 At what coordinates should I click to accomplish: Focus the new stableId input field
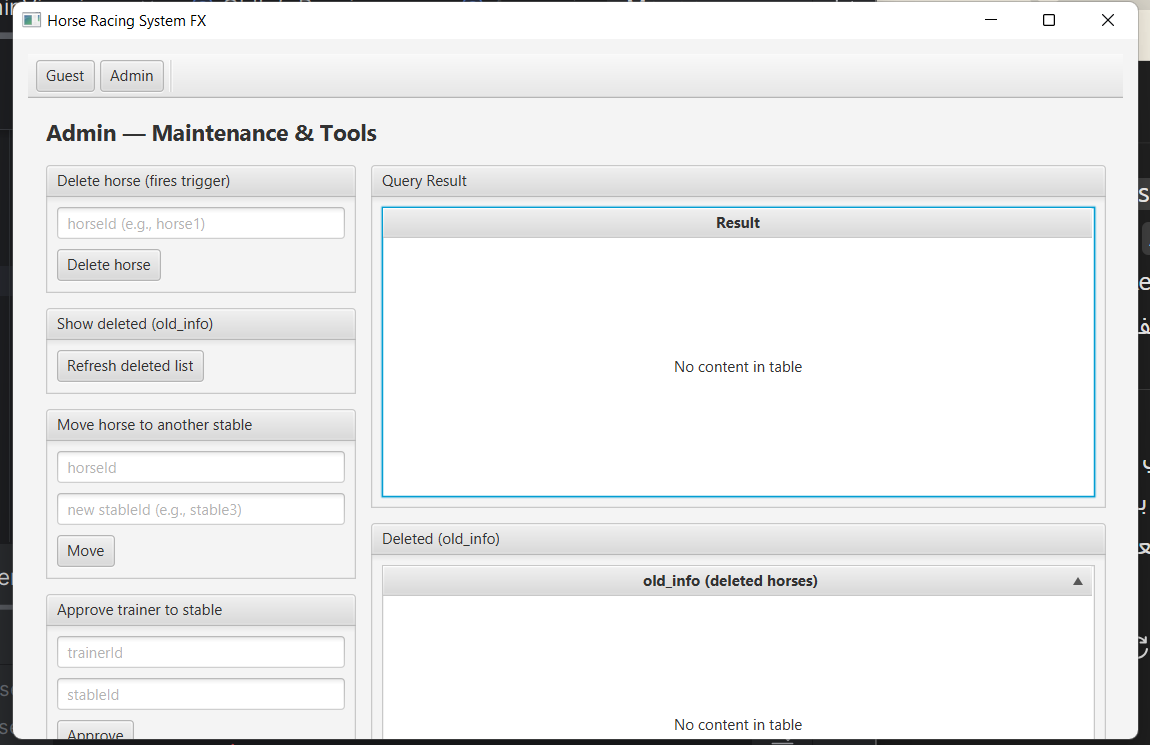coord(200,509)
